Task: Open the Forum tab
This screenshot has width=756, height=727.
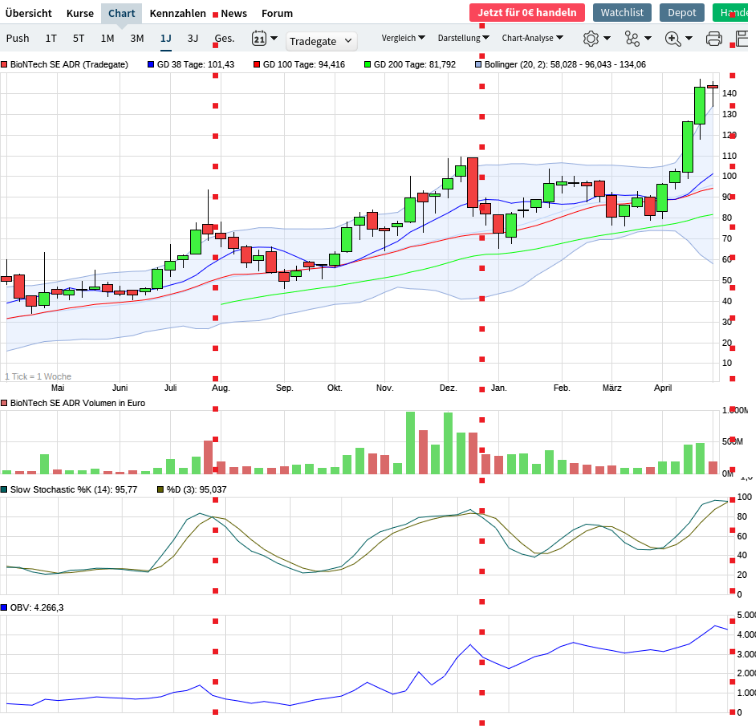Action: click(x=277, y=13)
